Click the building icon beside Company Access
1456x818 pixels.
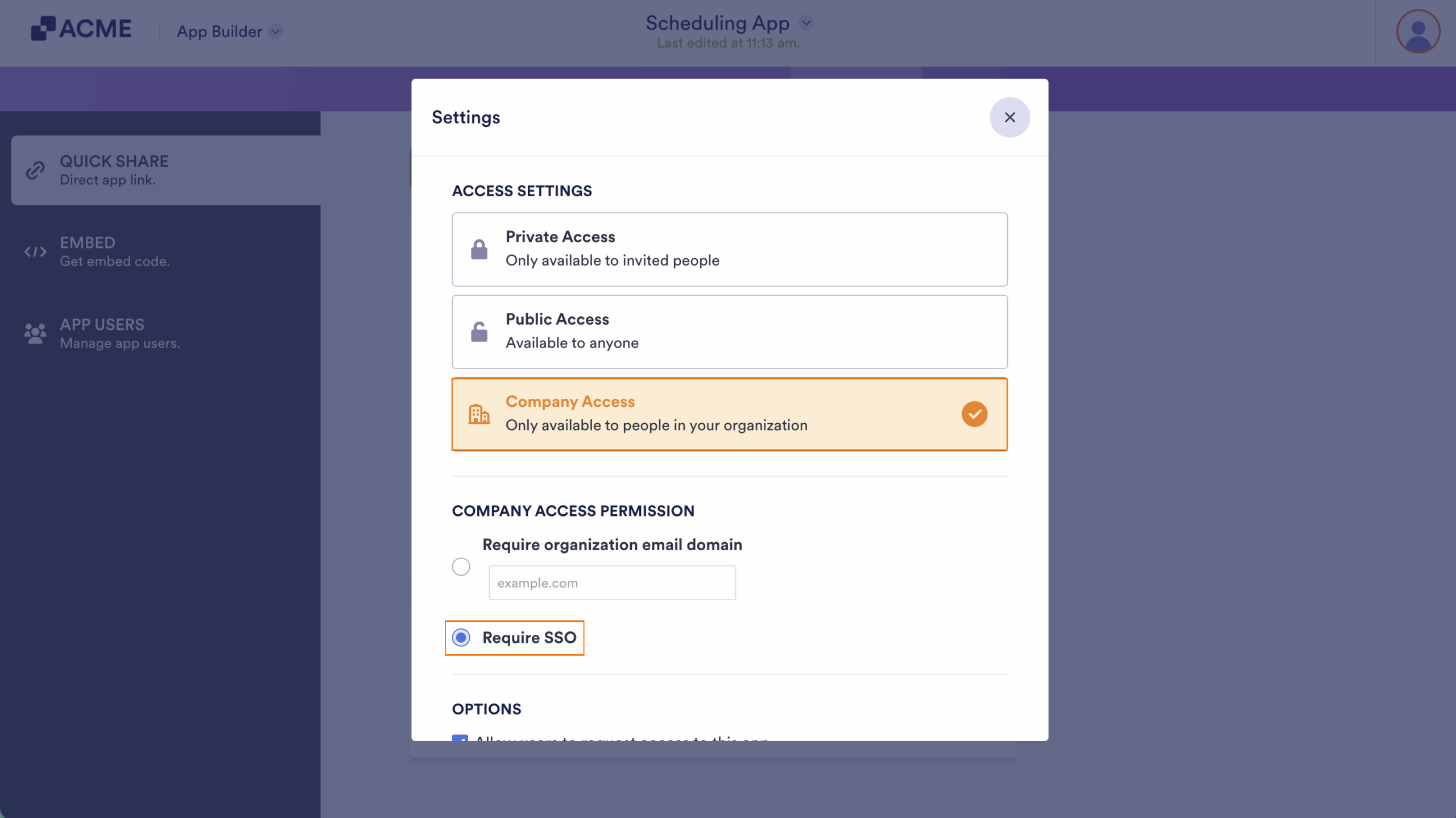pos(479,414)
